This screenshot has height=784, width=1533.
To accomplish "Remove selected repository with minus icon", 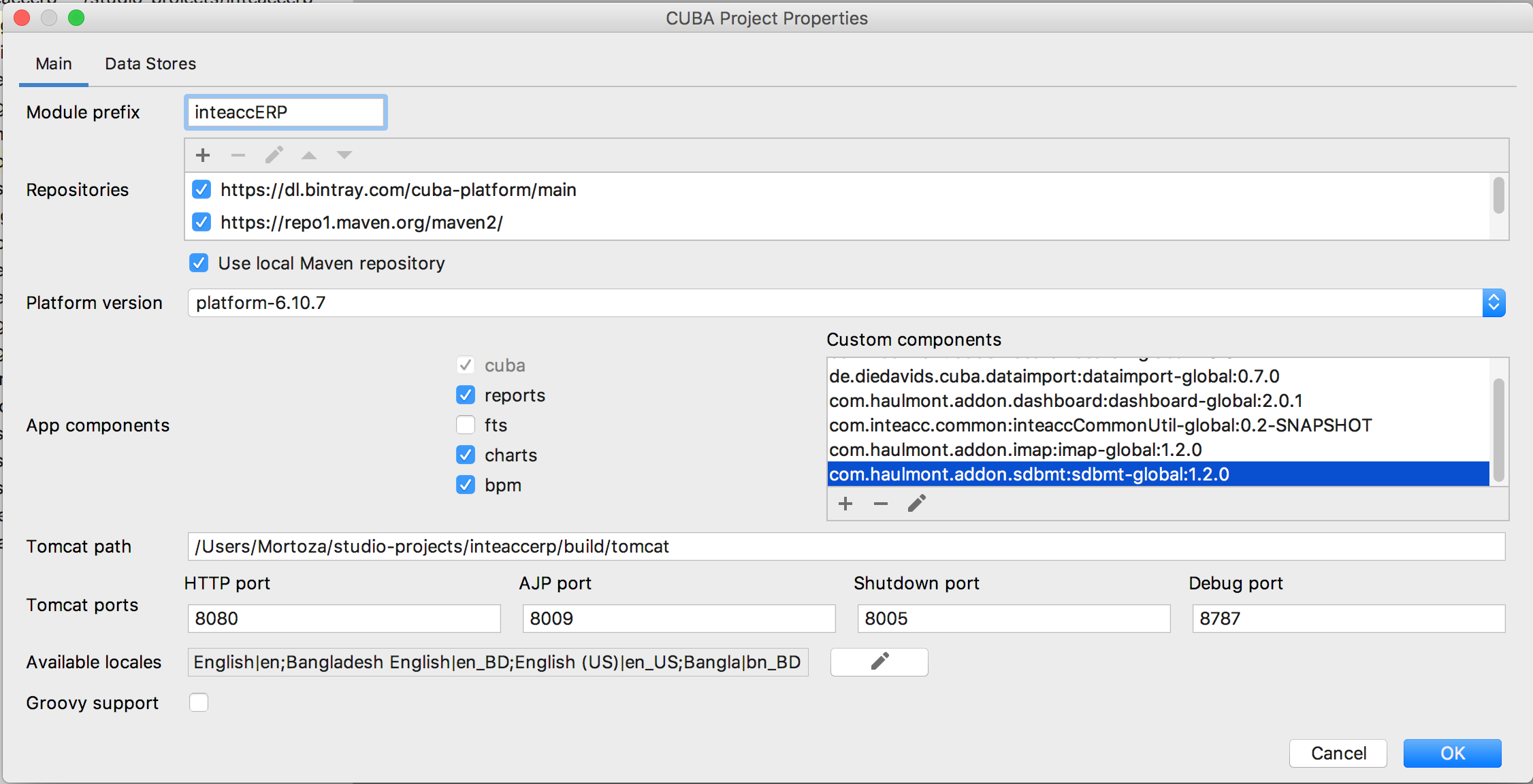I will [238, 155].
